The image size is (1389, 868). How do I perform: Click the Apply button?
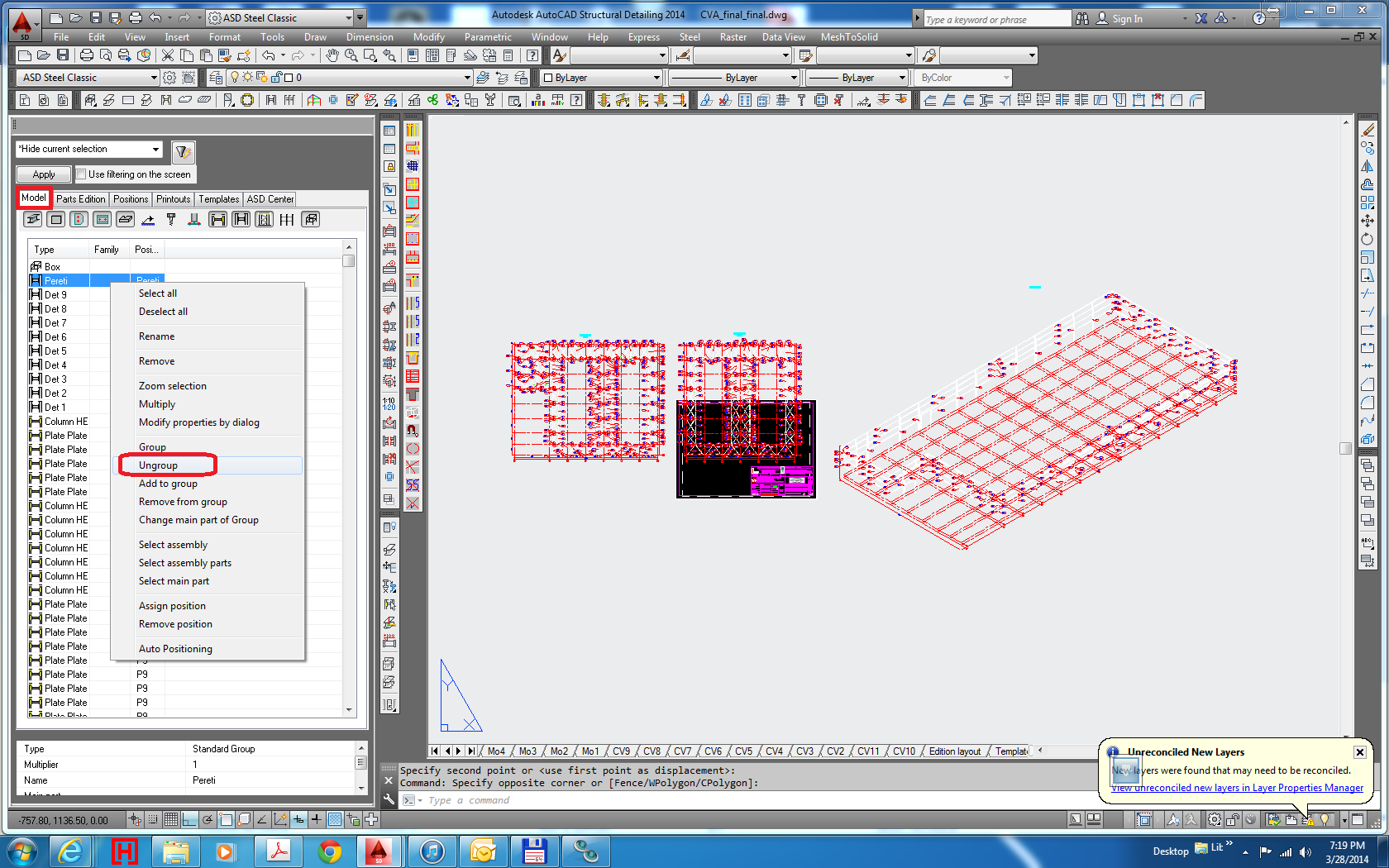44,174
